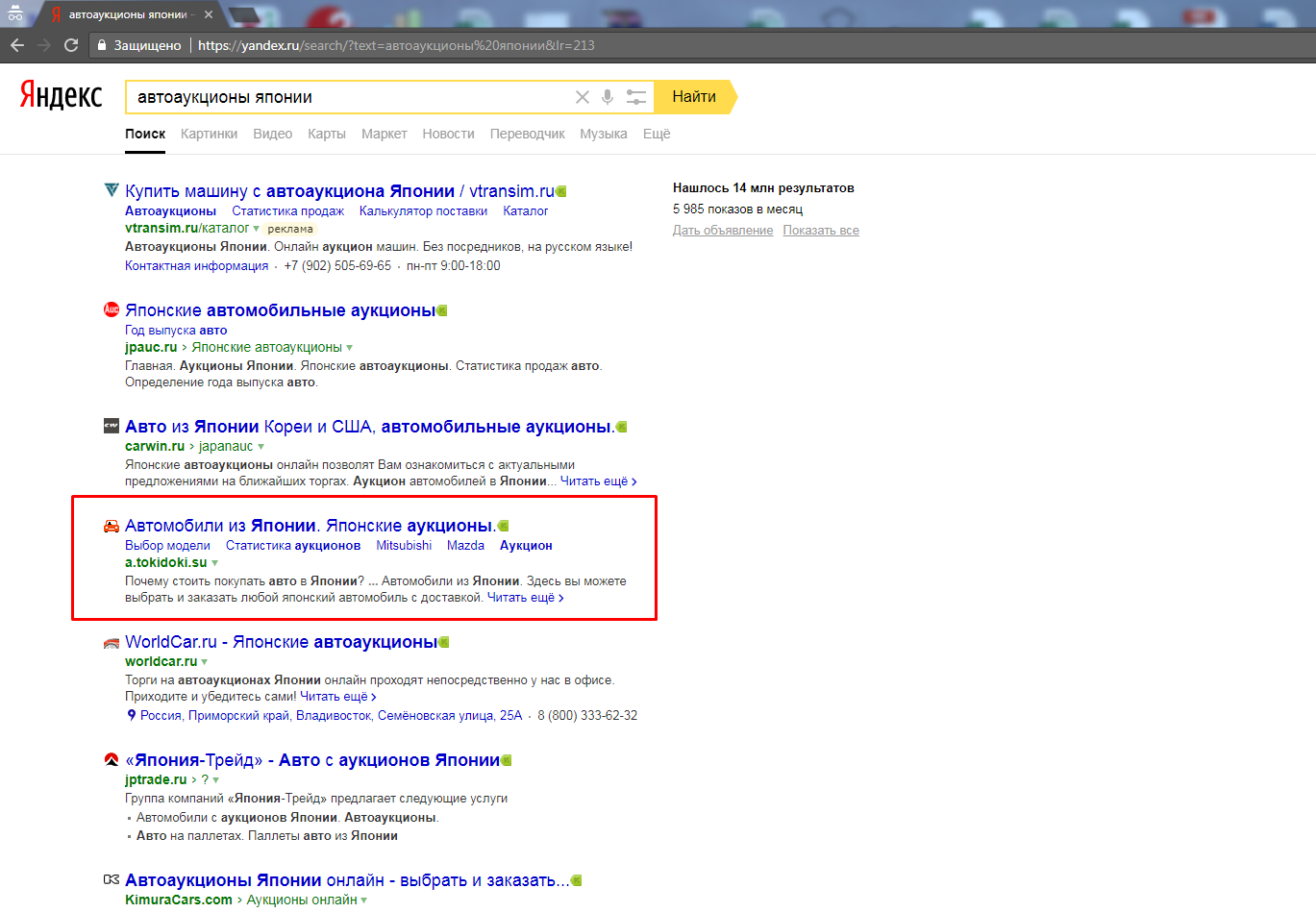
Task: Click the carwin.ru favicon
Action: (x=112, y=426)
